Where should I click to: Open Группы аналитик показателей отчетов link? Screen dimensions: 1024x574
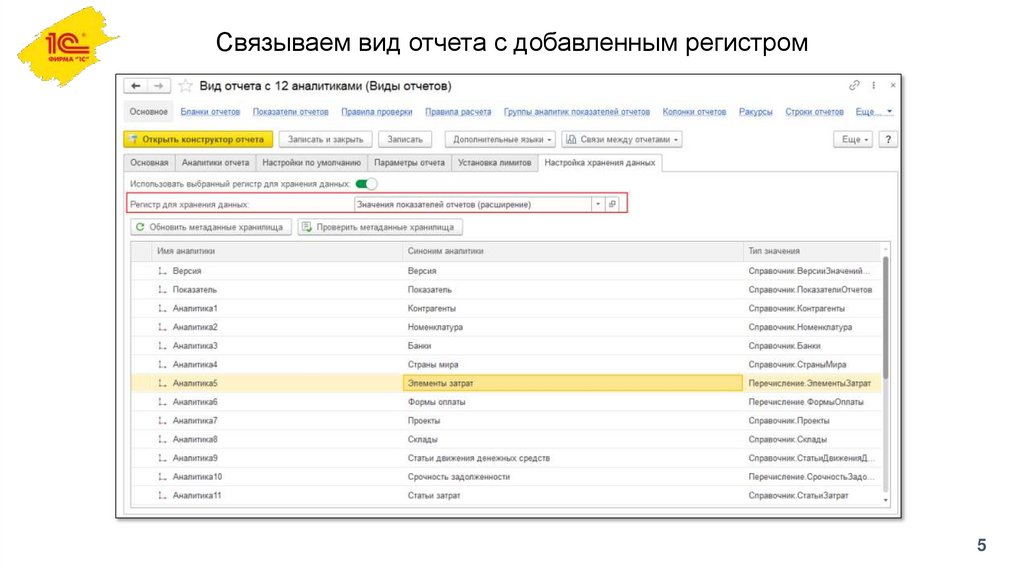[577, 112]
